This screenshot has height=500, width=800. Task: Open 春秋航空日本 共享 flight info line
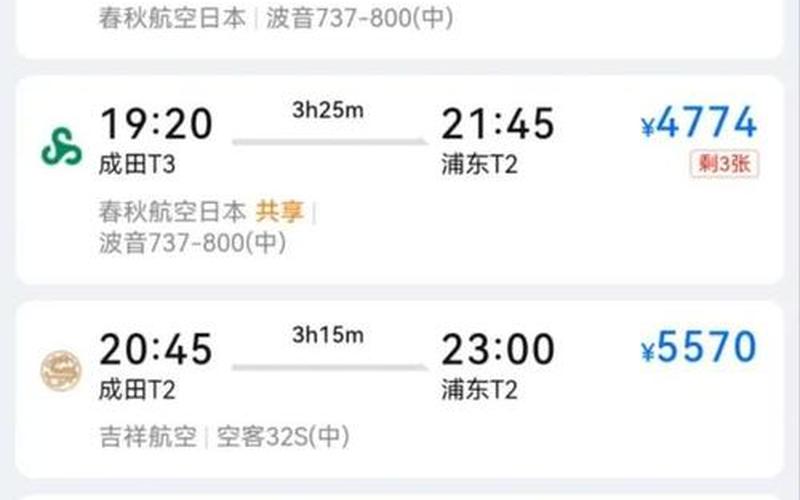pos(208,212)
